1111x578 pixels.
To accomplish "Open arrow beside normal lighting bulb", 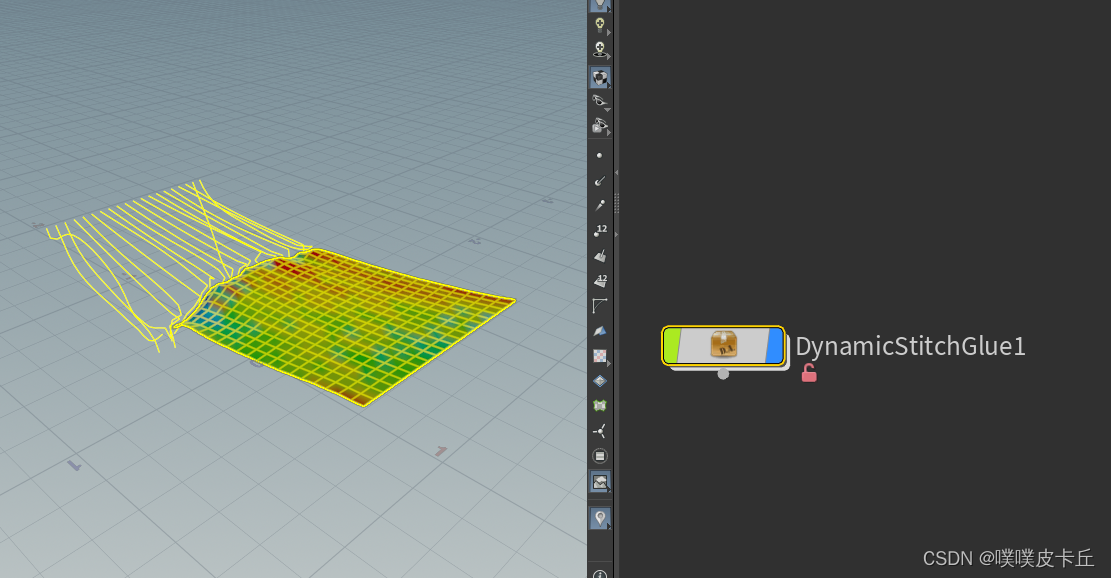I will (609, 33).
